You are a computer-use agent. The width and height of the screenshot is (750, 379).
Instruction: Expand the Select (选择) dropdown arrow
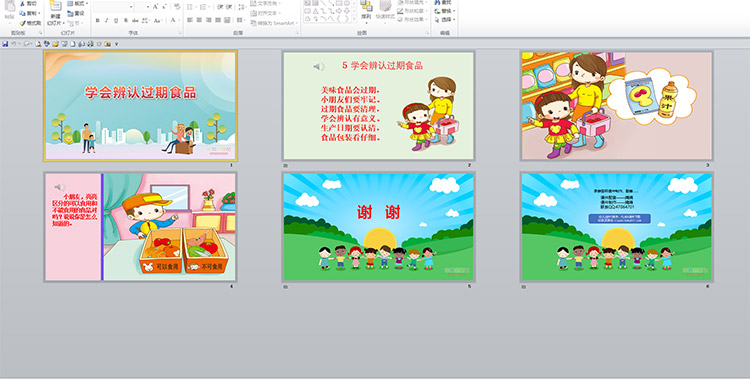point(454,20)
